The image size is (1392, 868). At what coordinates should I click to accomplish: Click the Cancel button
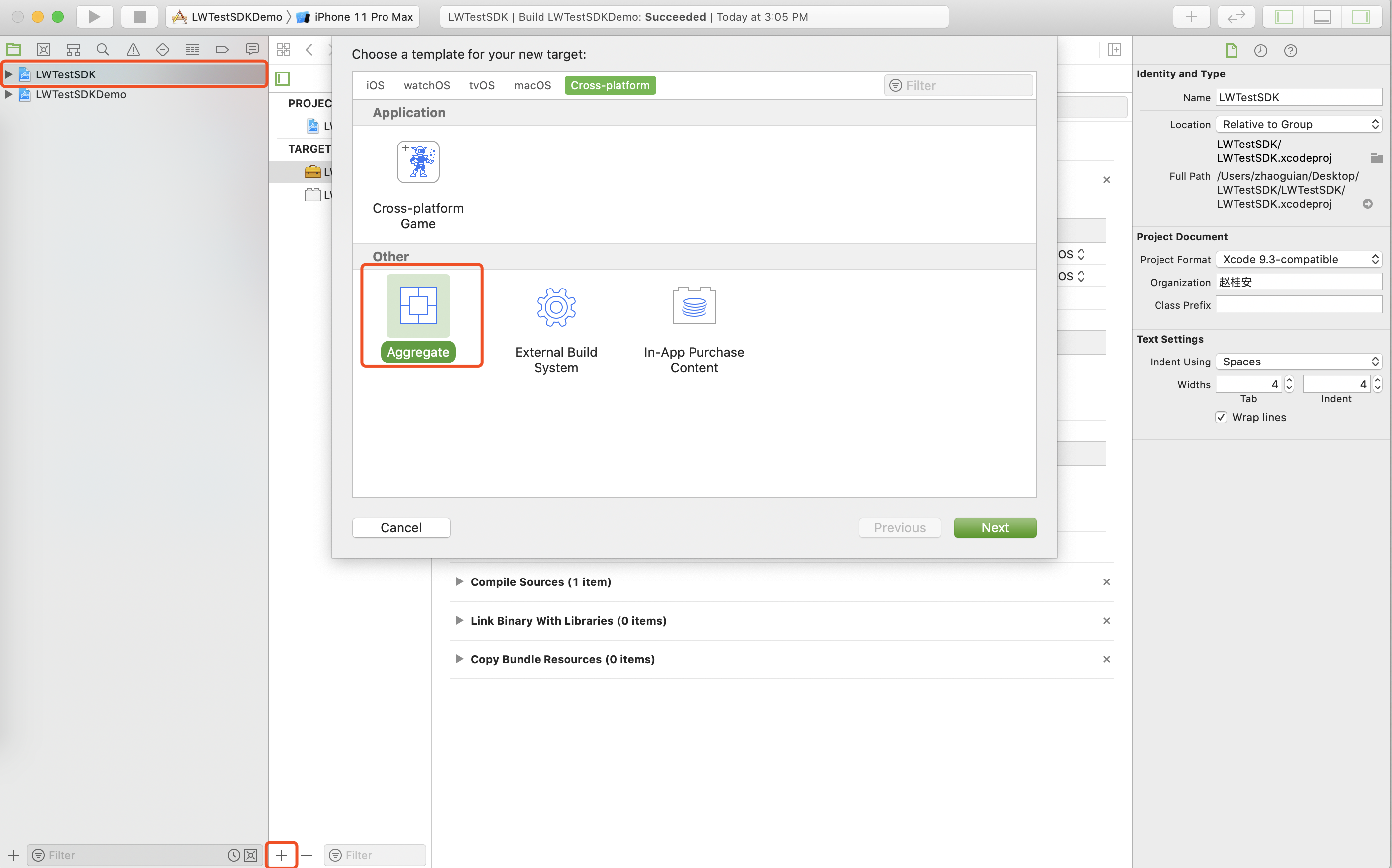pos(401,527)
